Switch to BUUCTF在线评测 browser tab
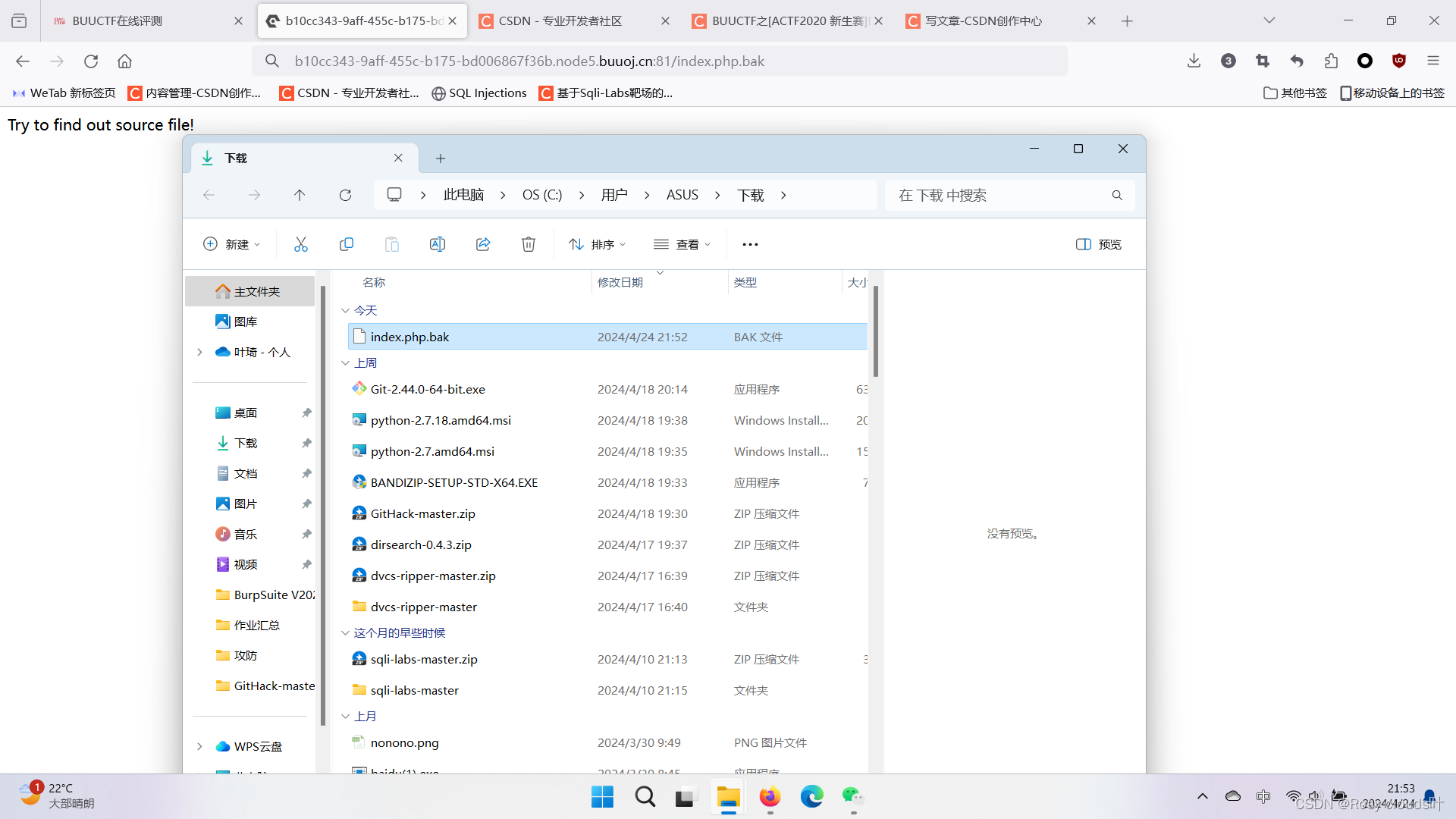Screen dimensions: 1456x819 (x=118, y=21)
